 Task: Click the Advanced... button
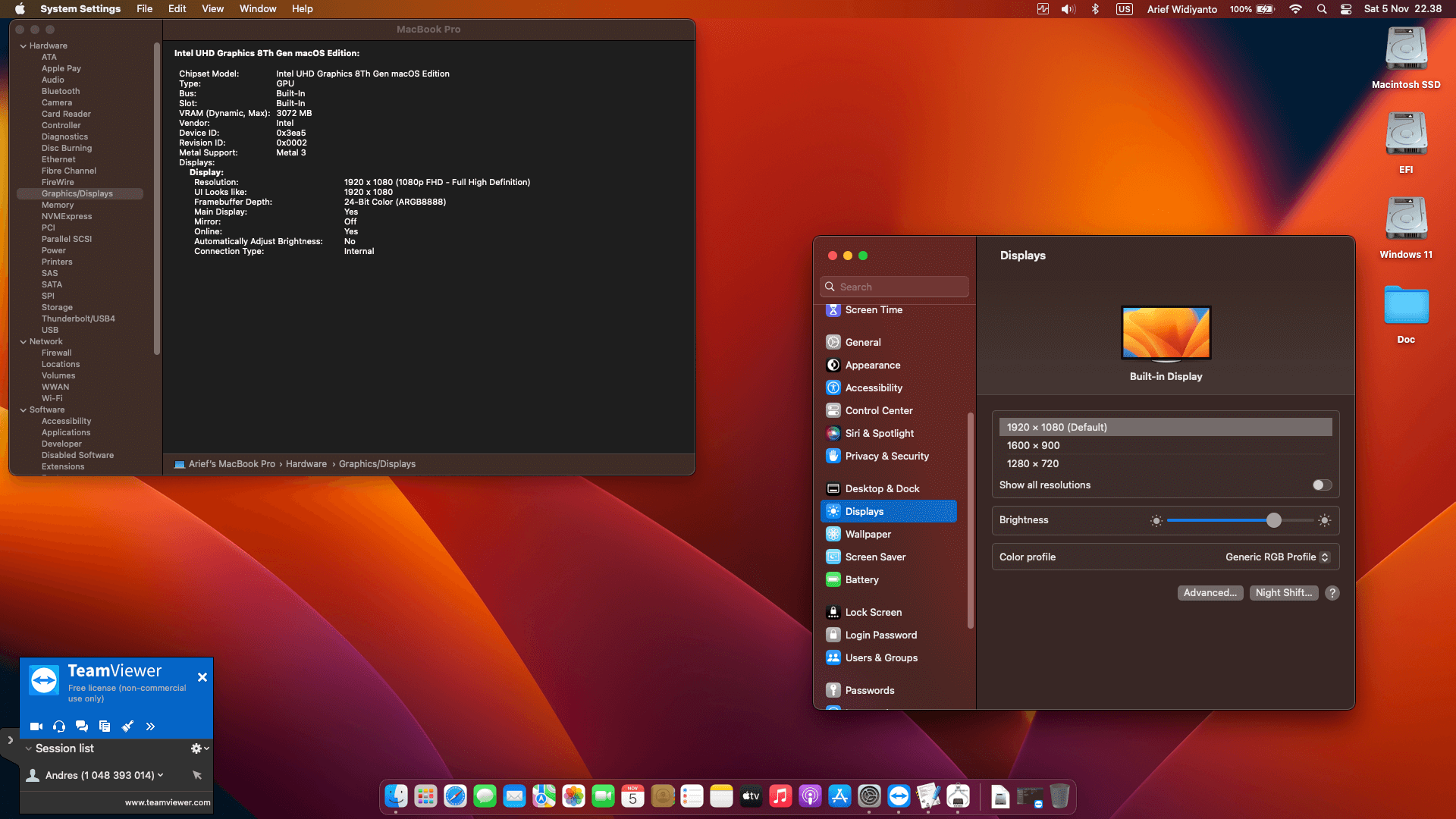tap(1210, 593)
